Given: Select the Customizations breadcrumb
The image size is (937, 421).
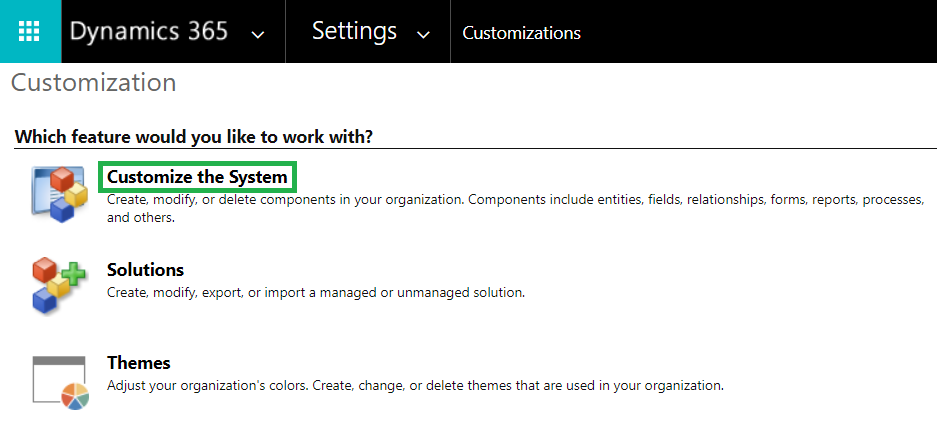Looking at the screenshot, I should 521,33.
